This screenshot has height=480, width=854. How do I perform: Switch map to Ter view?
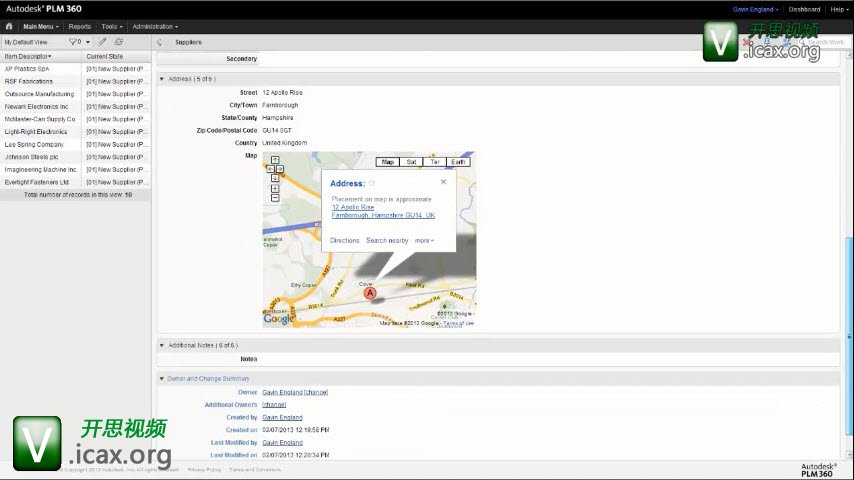(x=435, y=162)
